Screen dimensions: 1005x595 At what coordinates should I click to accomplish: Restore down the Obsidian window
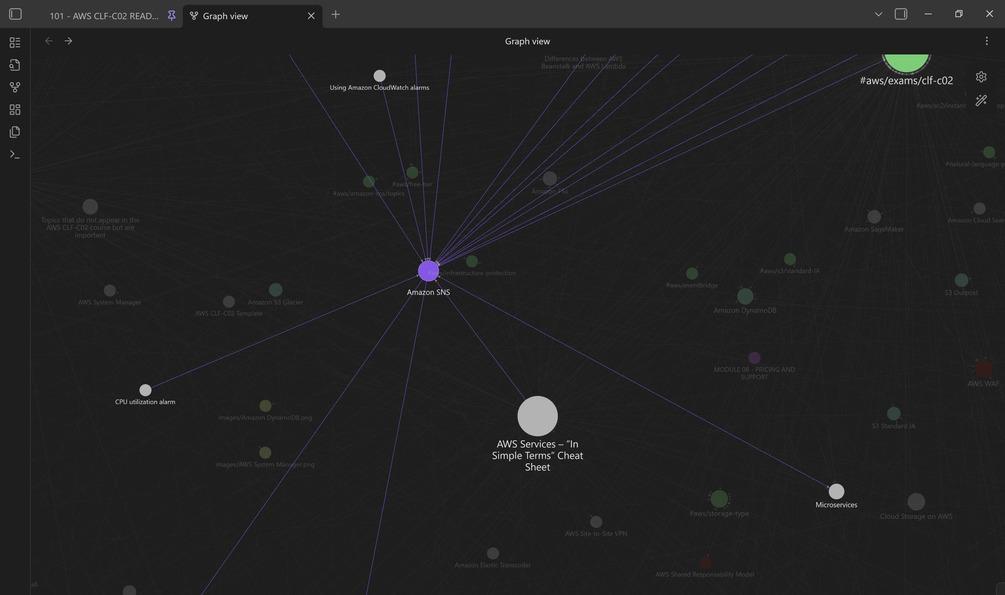[x=959, y=14]
